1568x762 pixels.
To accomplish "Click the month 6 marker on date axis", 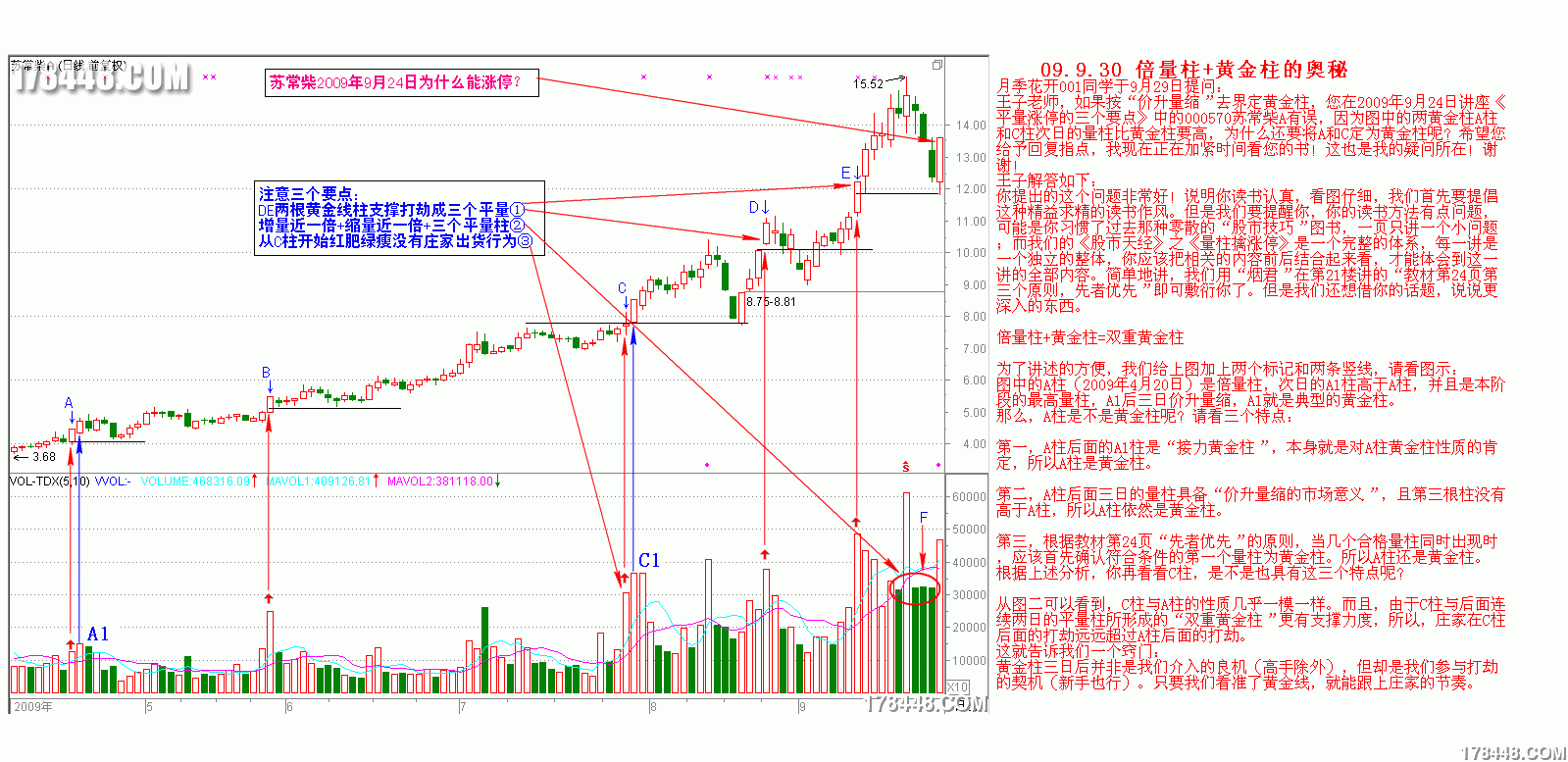I will coord(289,706).
